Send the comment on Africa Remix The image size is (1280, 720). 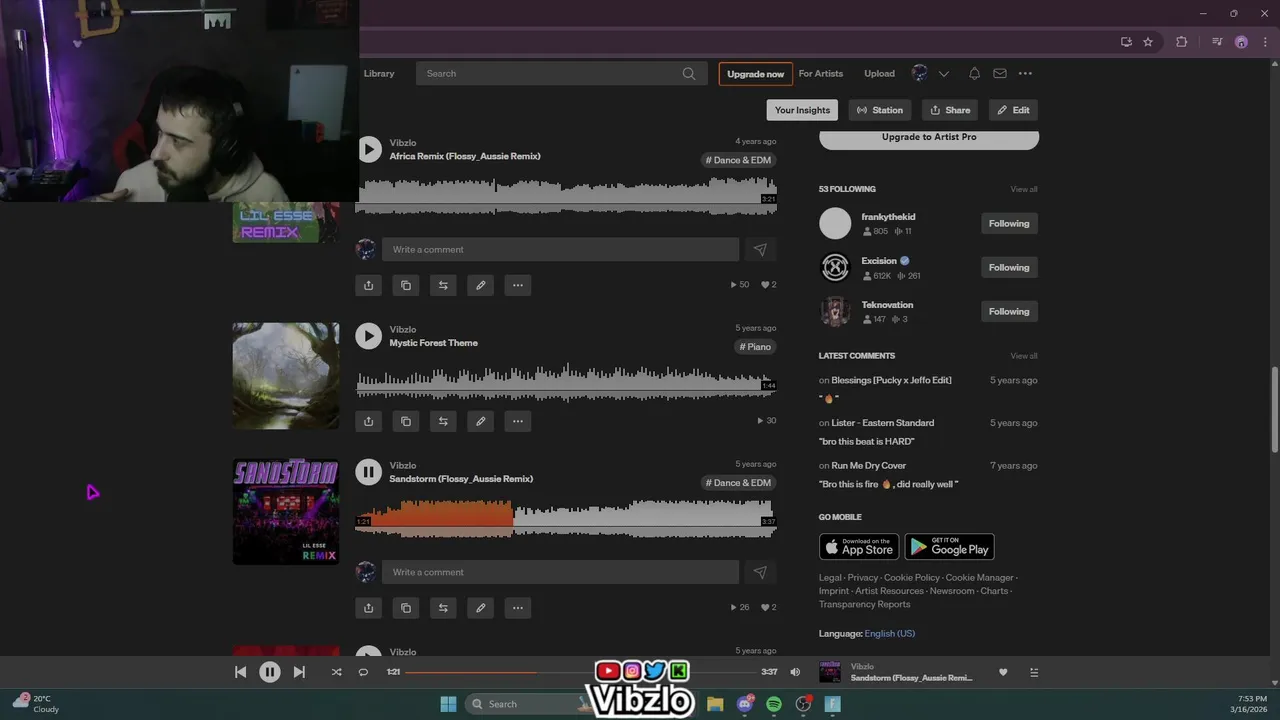[760, 250]
